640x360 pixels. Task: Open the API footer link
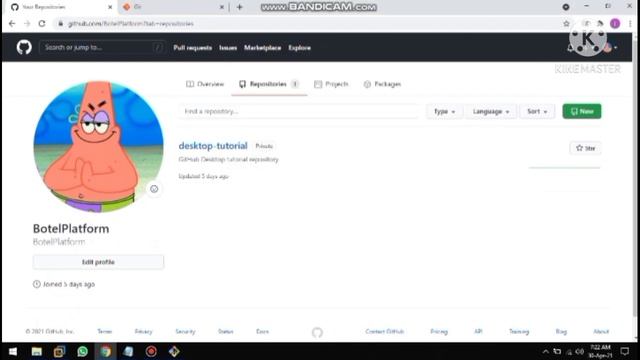pos(478,331)
